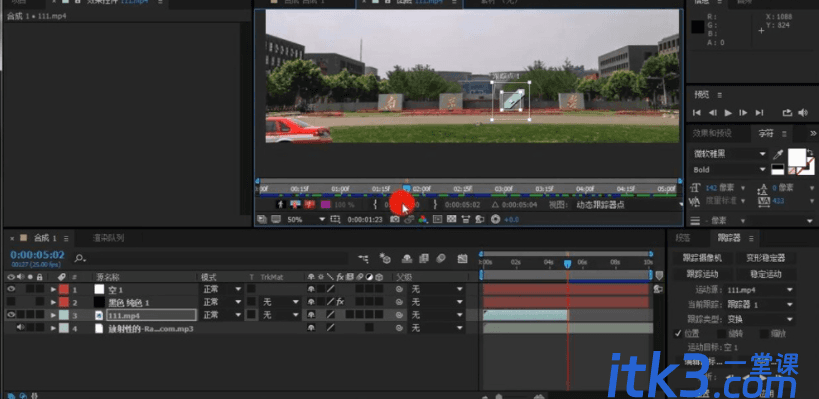This screenshot has width=819, height=399.
Task: Open TrkMat dropdown for layer 2
Action: 280,302
